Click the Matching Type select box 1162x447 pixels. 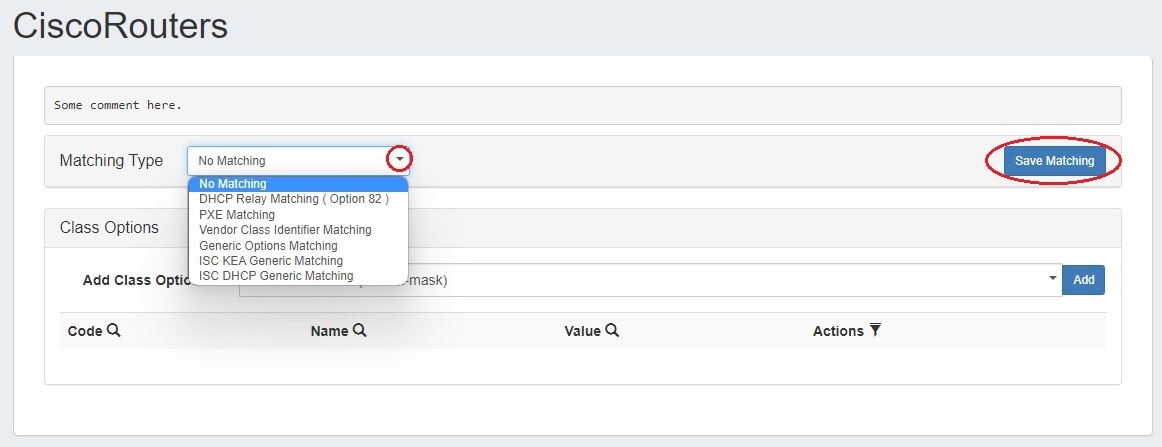(288, 160)
